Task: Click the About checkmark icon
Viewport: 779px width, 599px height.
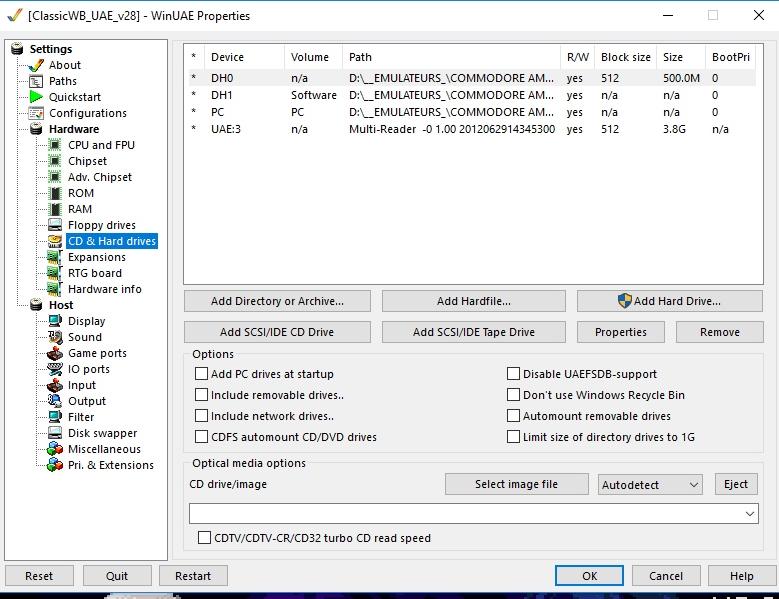Action: 36,65
